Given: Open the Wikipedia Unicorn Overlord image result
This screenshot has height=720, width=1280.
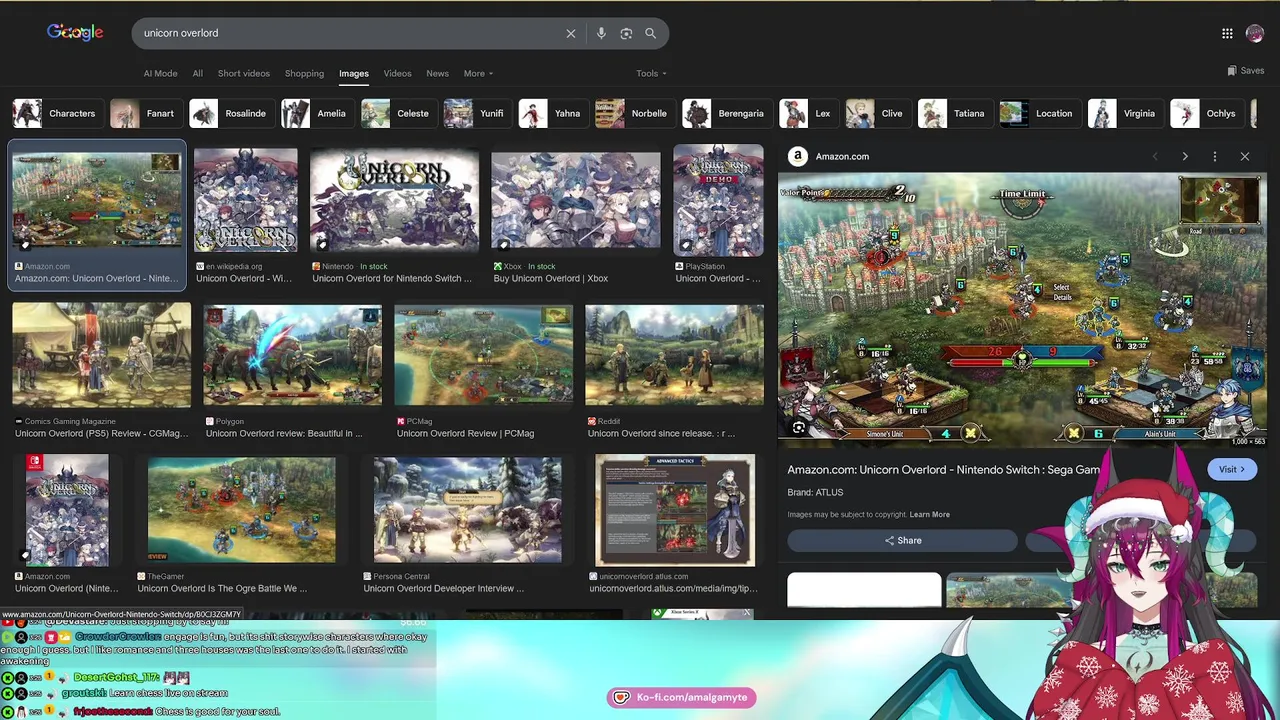Looking at the screenshot, I should (245, 200).
